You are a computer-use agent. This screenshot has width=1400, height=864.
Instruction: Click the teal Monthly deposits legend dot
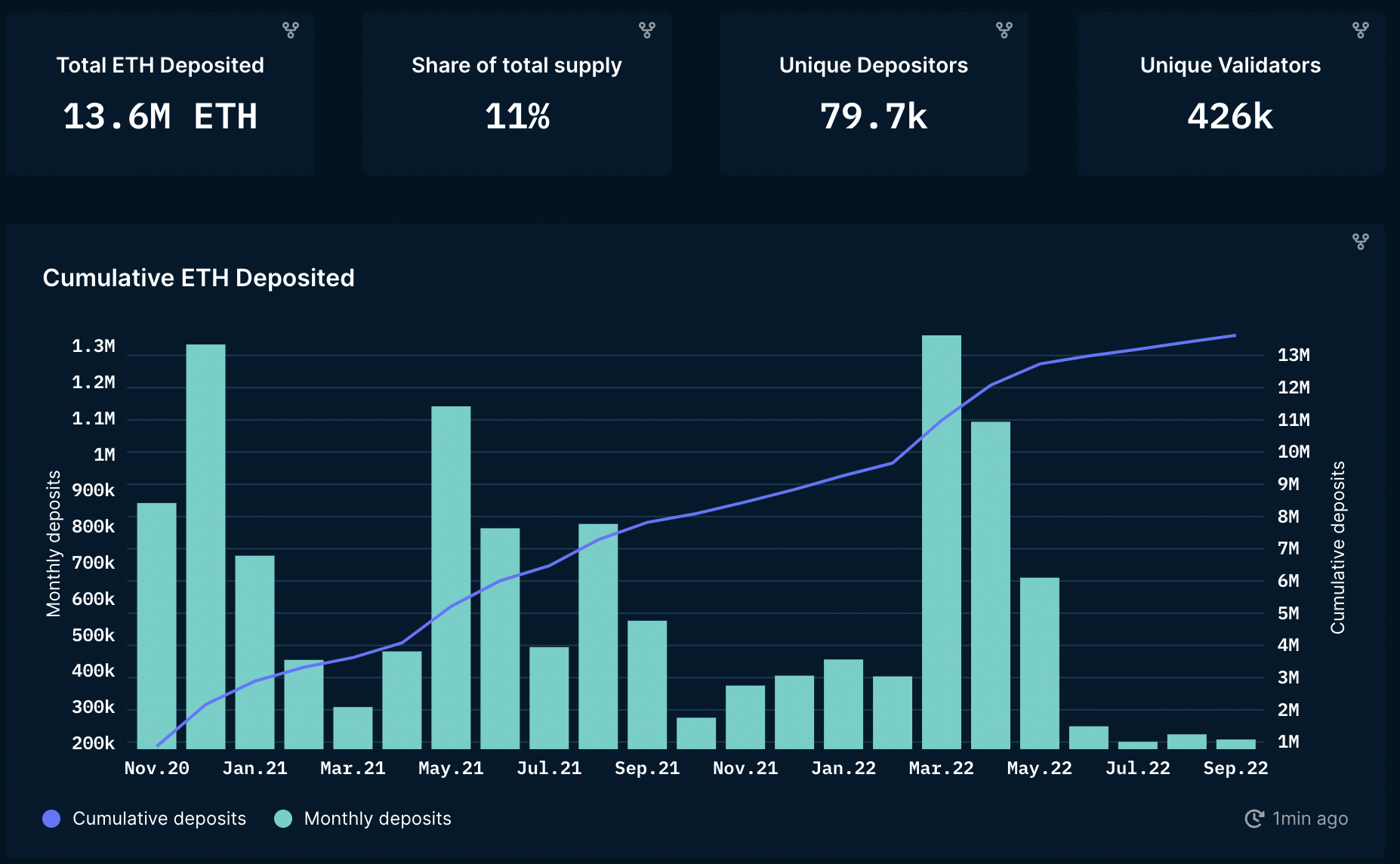283,819
